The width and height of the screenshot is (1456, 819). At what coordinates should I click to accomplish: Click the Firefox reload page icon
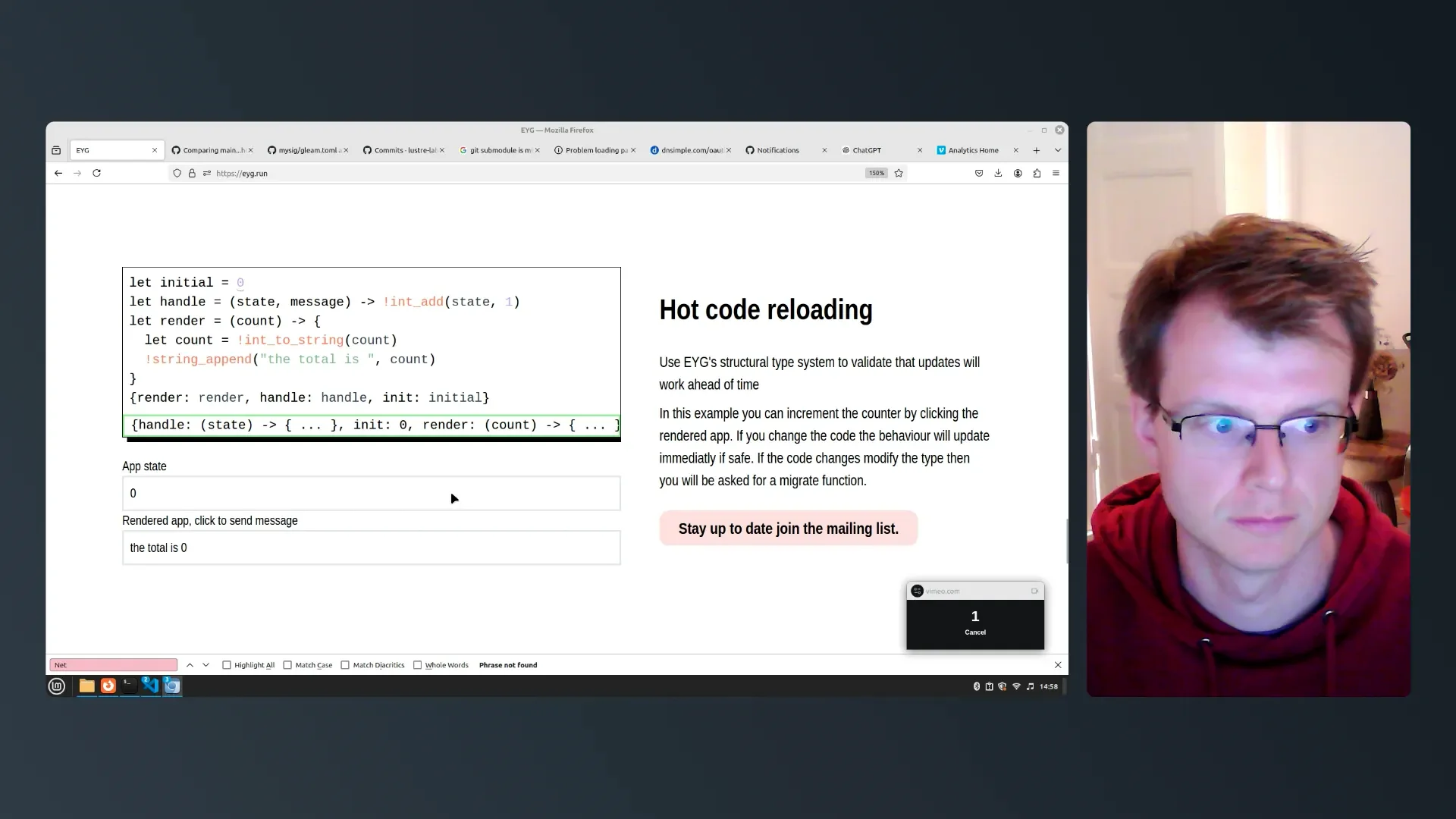coord(97,172)
